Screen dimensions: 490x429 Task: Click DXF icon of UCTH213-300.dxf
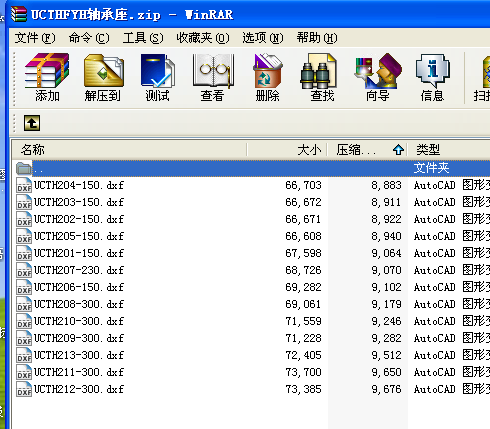(x=24, y=355)
